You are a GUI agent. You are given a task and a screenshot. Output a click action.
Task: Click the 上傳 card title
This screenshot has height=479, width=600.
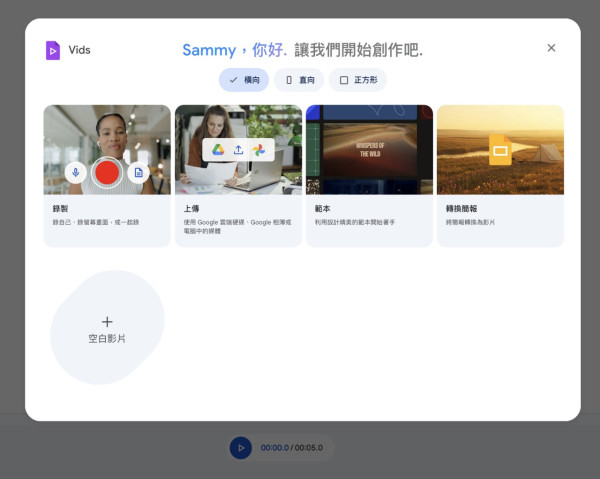pyautogui.click(x=191, y=209)
